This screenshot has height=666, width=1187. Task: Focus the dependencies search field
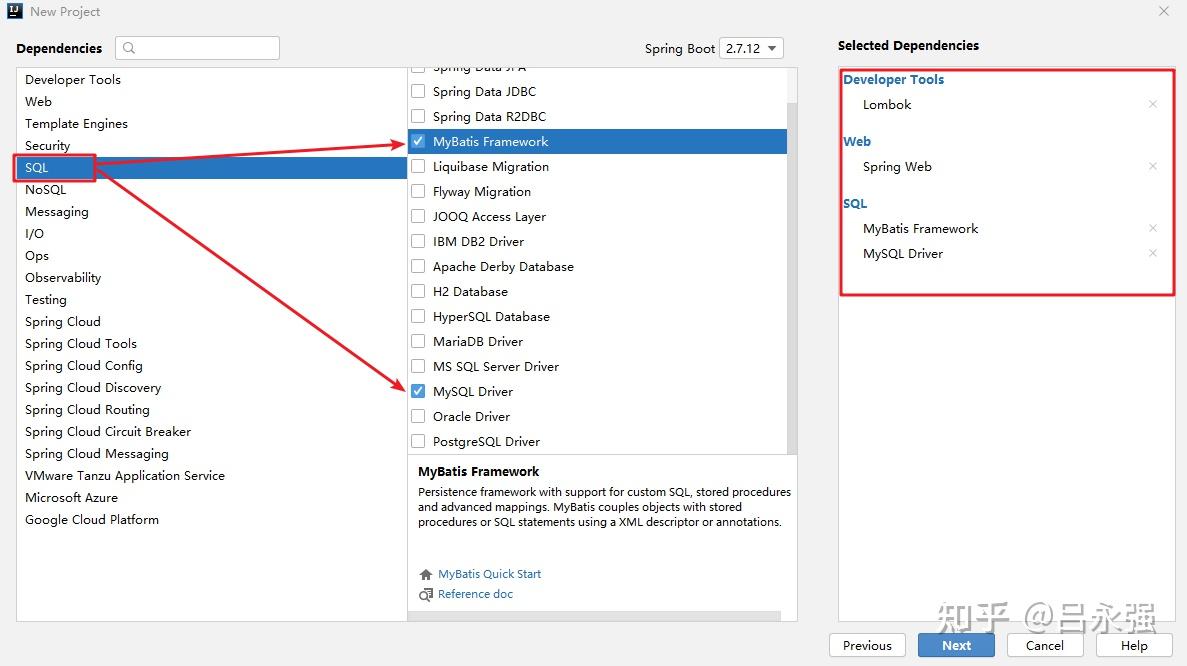click(x=198, y=48)
